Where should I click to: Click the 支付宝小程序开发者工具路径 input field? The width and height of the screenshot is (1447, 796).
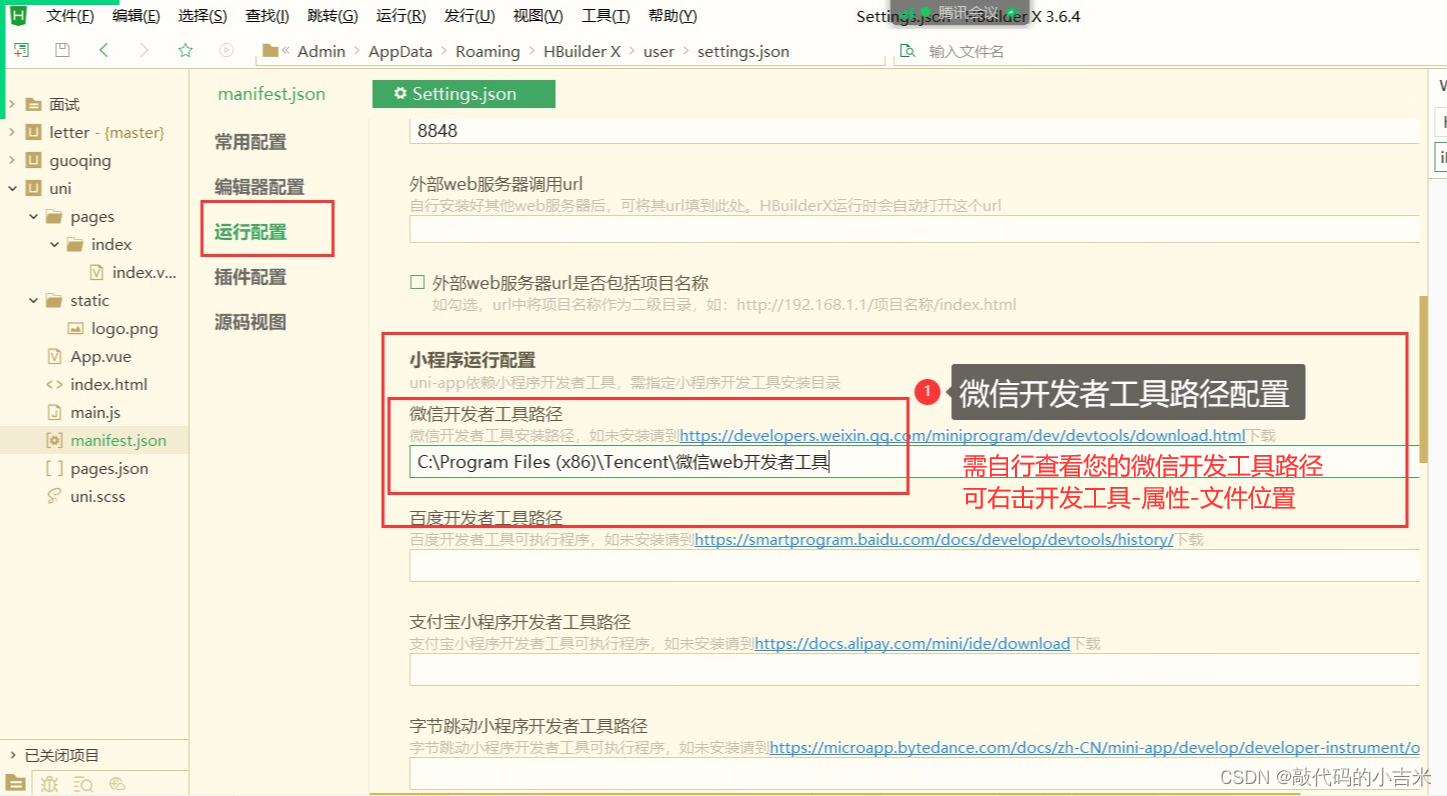tap(914, 669)
